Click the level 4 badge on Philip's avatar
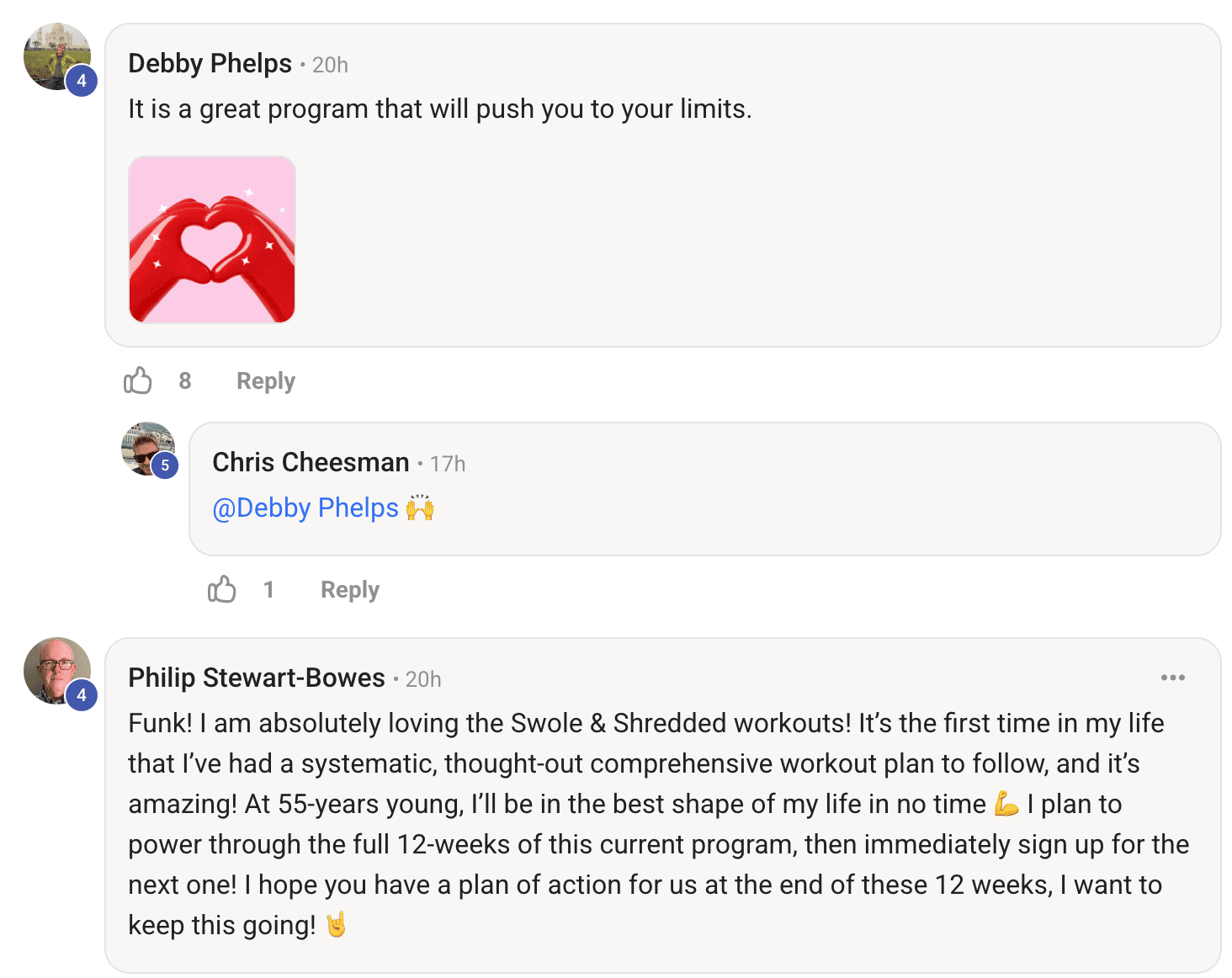The width and height of the screenshot is (1232, 978). point(82,695)
